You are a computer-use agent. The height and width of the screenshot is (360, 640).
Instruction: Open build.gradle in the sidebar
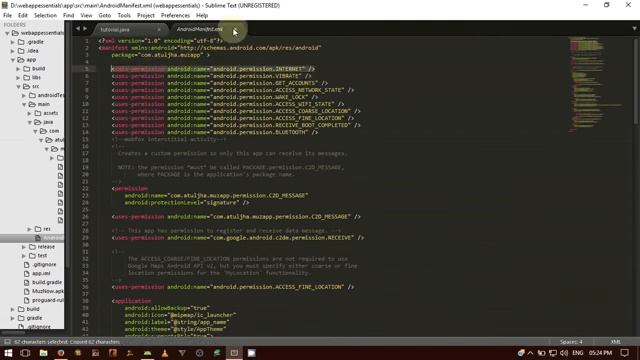[x=47, y=282]
